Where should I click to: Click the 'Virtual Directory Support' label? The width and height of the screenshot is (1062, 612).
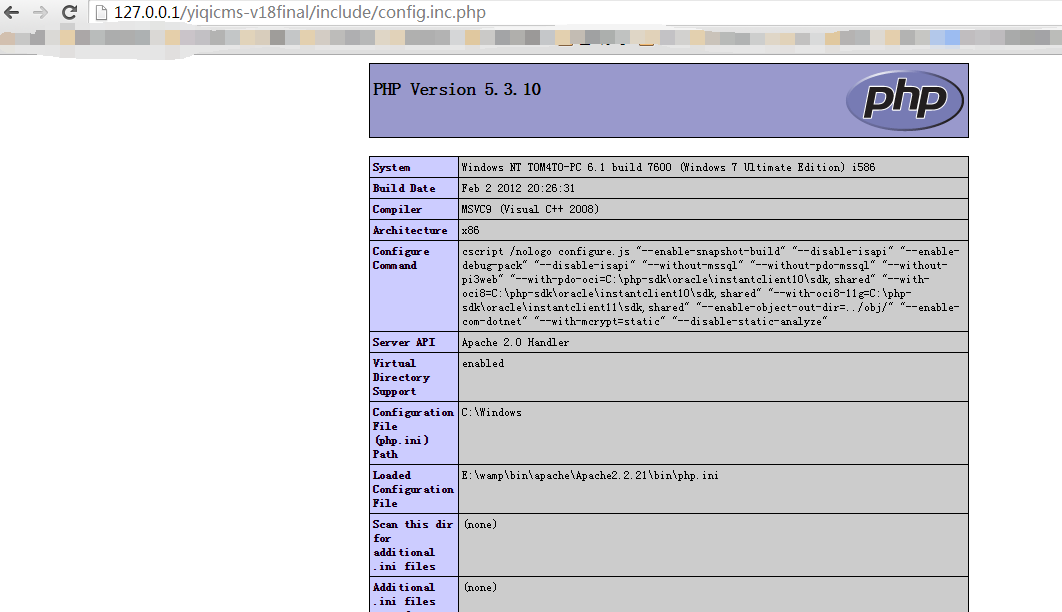(400, 377)
